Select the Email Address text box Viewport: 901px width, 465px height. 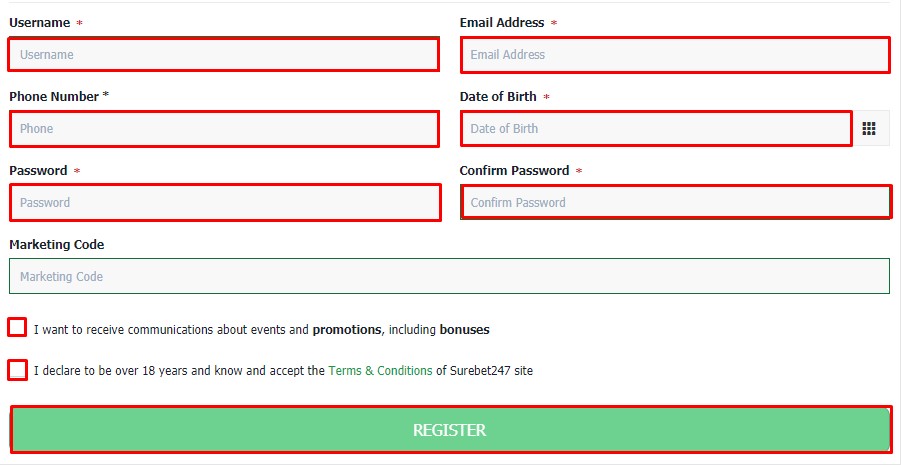point(675,55)
